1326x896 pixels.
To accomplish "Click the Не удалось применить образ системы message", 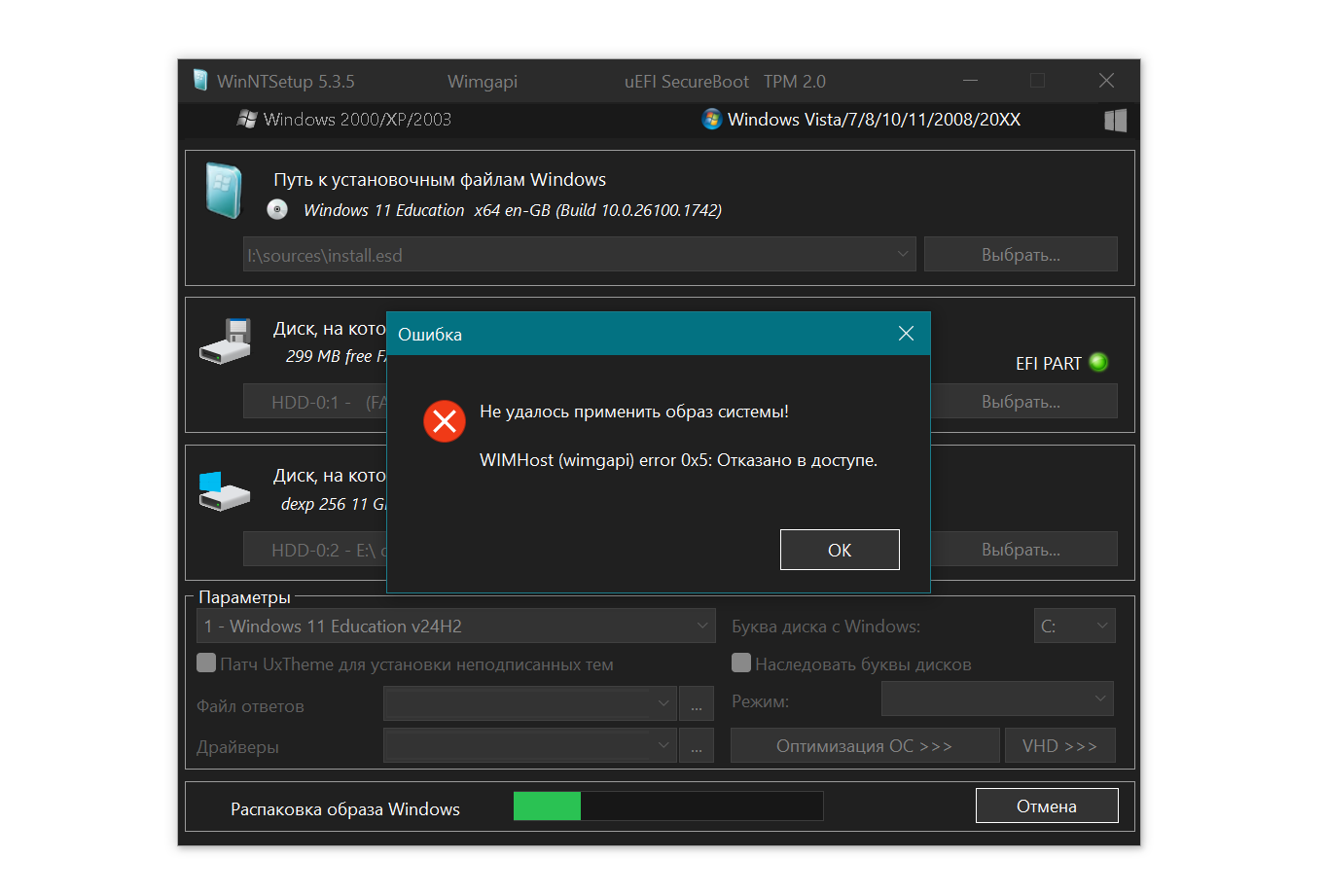I will pyautogui.click(x=634, y=412).
